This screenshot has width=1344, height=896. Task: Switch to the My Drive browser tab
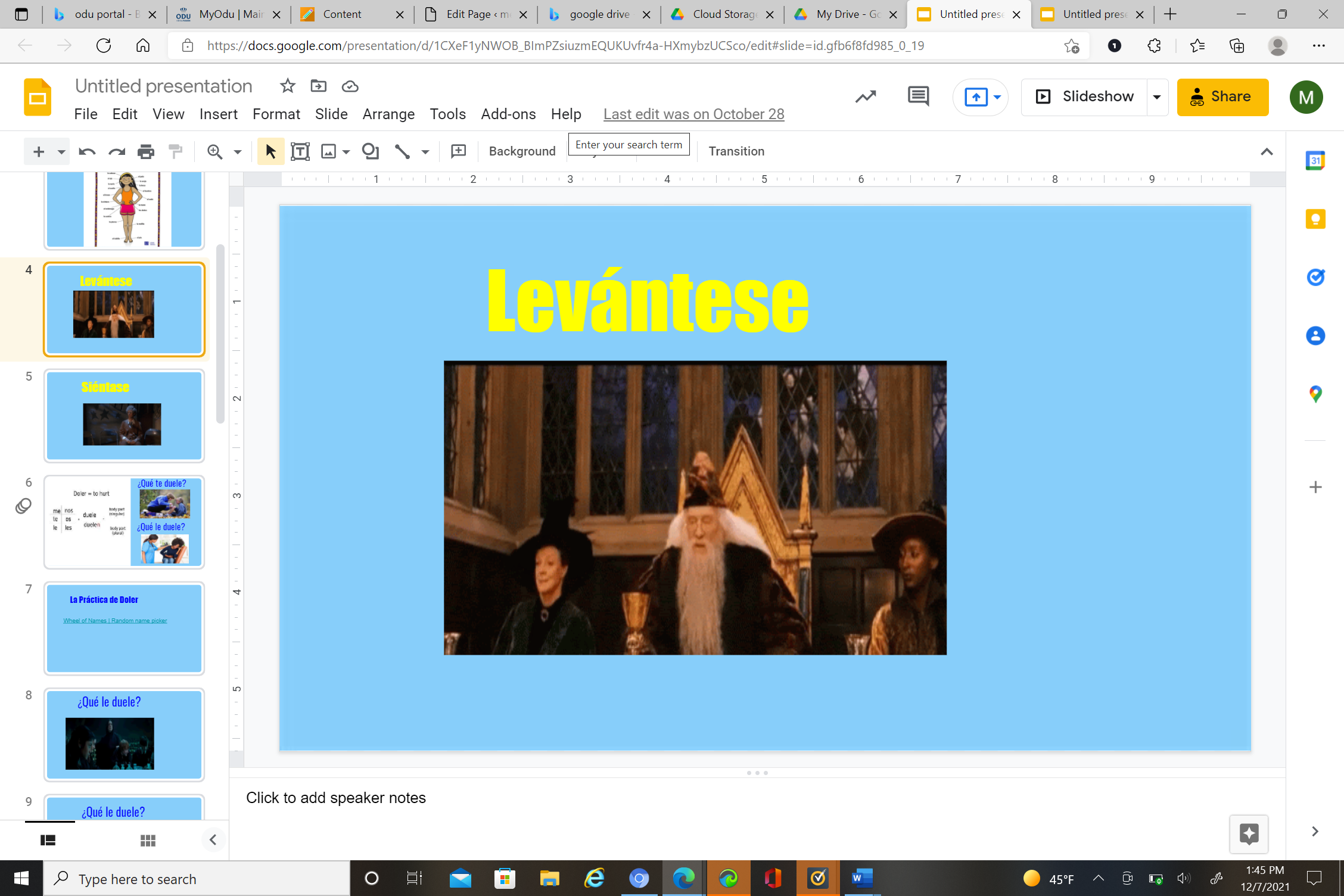845,14
